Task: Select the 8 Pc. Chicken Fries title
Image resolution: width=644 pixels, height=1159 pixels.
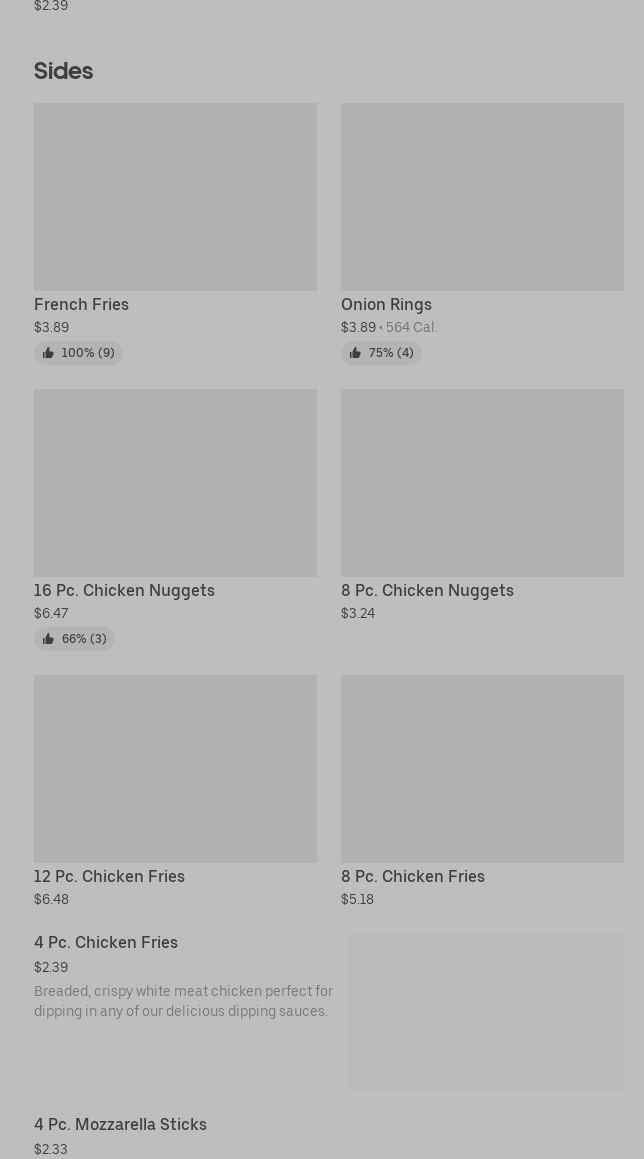Action: pyautogui.click(x=412, y=876)
